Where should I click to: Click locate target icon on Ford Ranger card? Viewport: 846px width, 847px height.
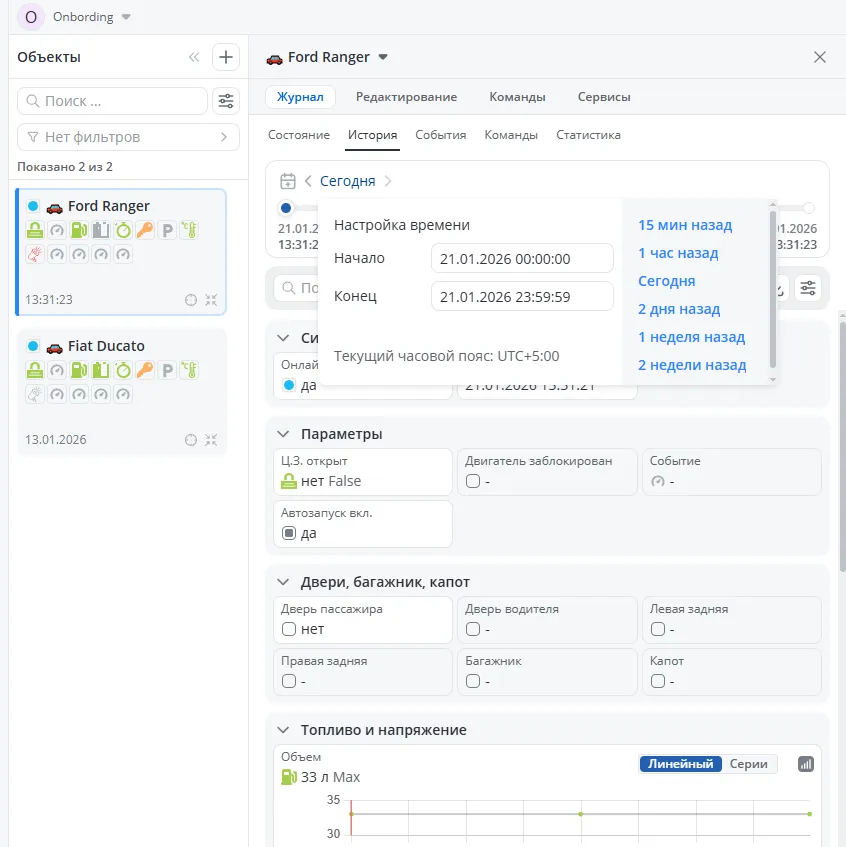tap(191, 299)
